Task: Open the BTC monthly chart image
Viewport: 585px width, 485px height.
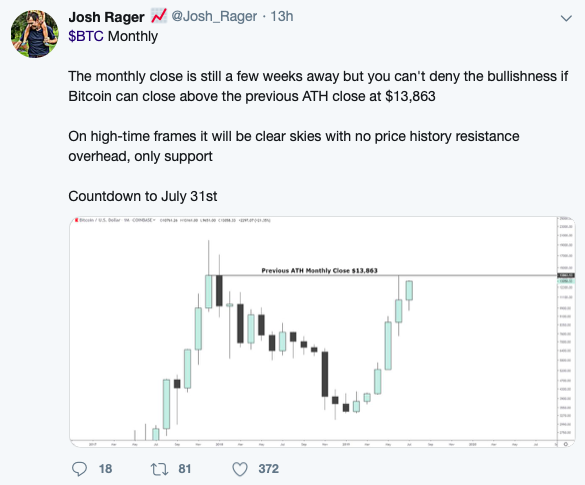Action: coord(322,332)
